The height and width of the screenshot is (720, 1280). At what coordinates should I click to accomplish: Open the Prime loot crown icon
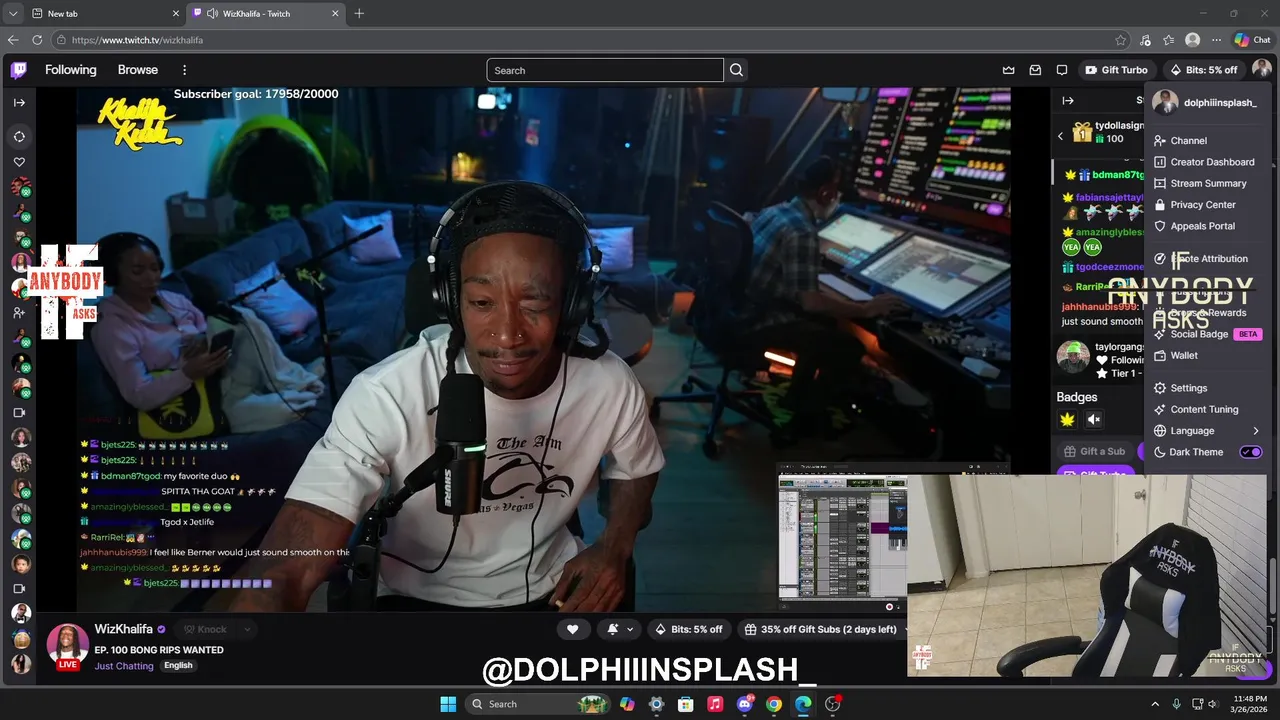1009,70
